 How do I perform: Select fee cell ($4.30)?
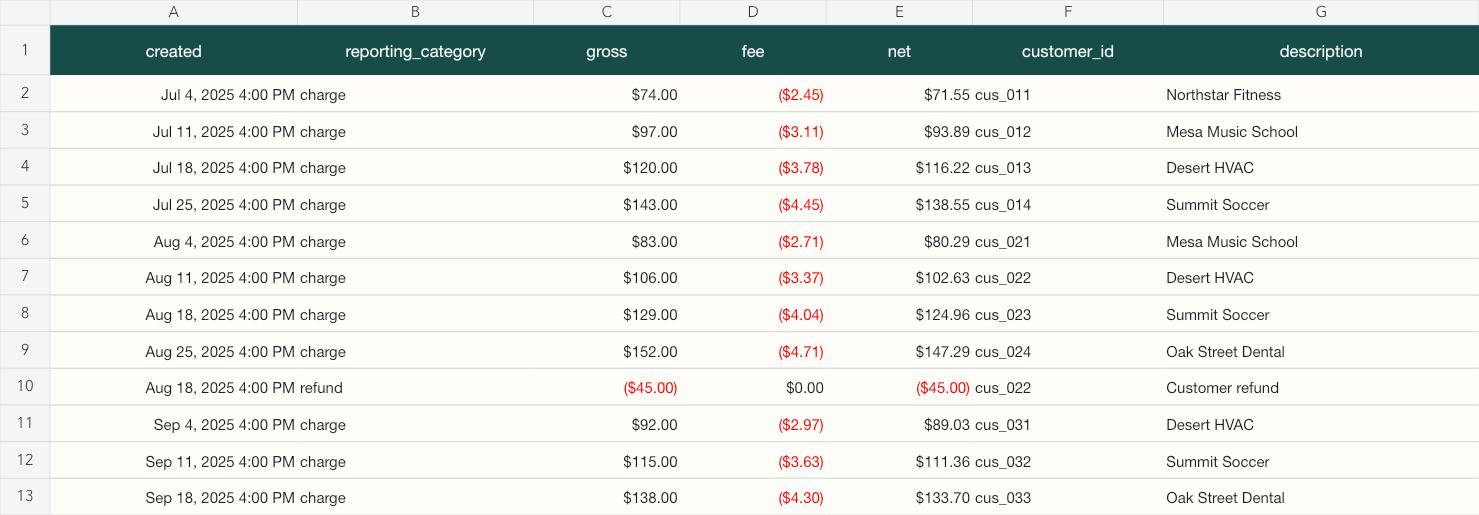pyautogui.click(x=753, y=497)
